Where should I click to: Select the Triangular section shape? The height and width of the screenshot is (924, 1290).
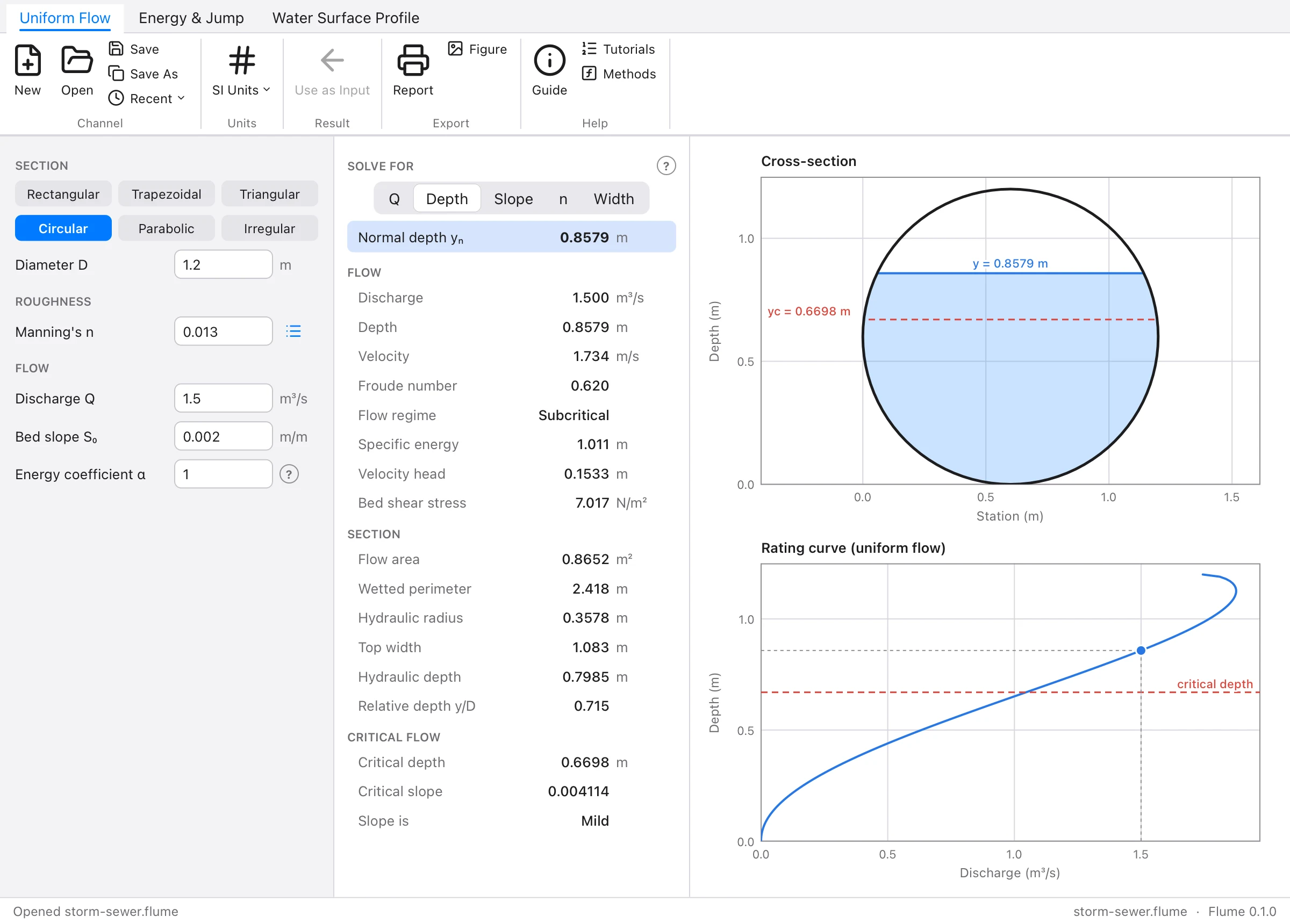[270, 194]
